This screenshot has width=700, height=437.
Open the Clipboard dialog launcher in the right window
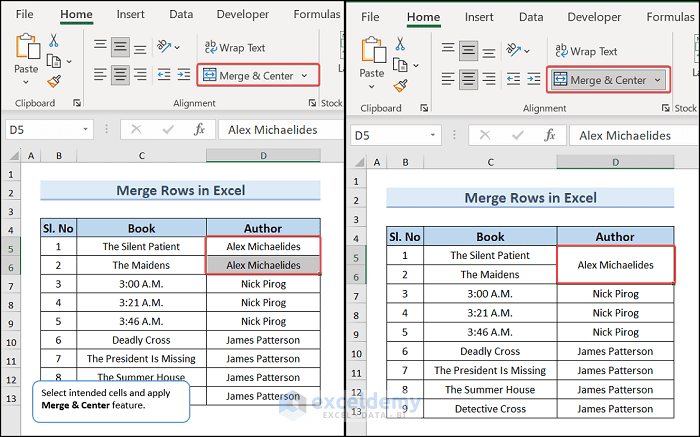pos(424,108)
